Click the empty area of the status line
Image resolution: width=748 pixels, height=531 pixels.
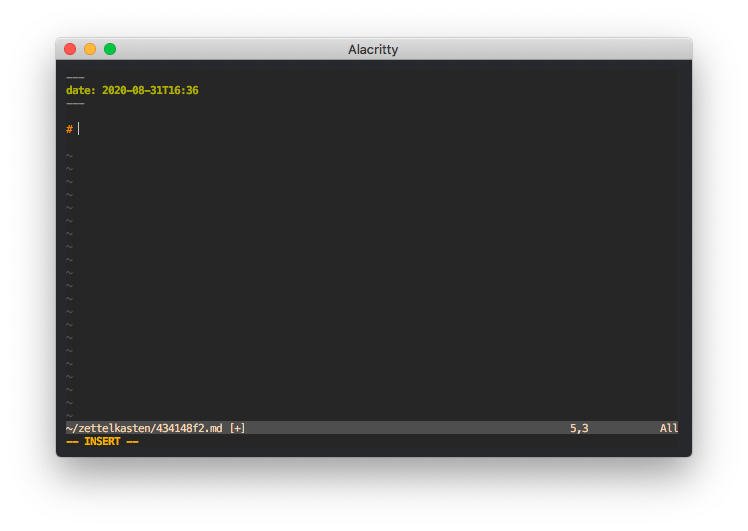click(400, 428)
